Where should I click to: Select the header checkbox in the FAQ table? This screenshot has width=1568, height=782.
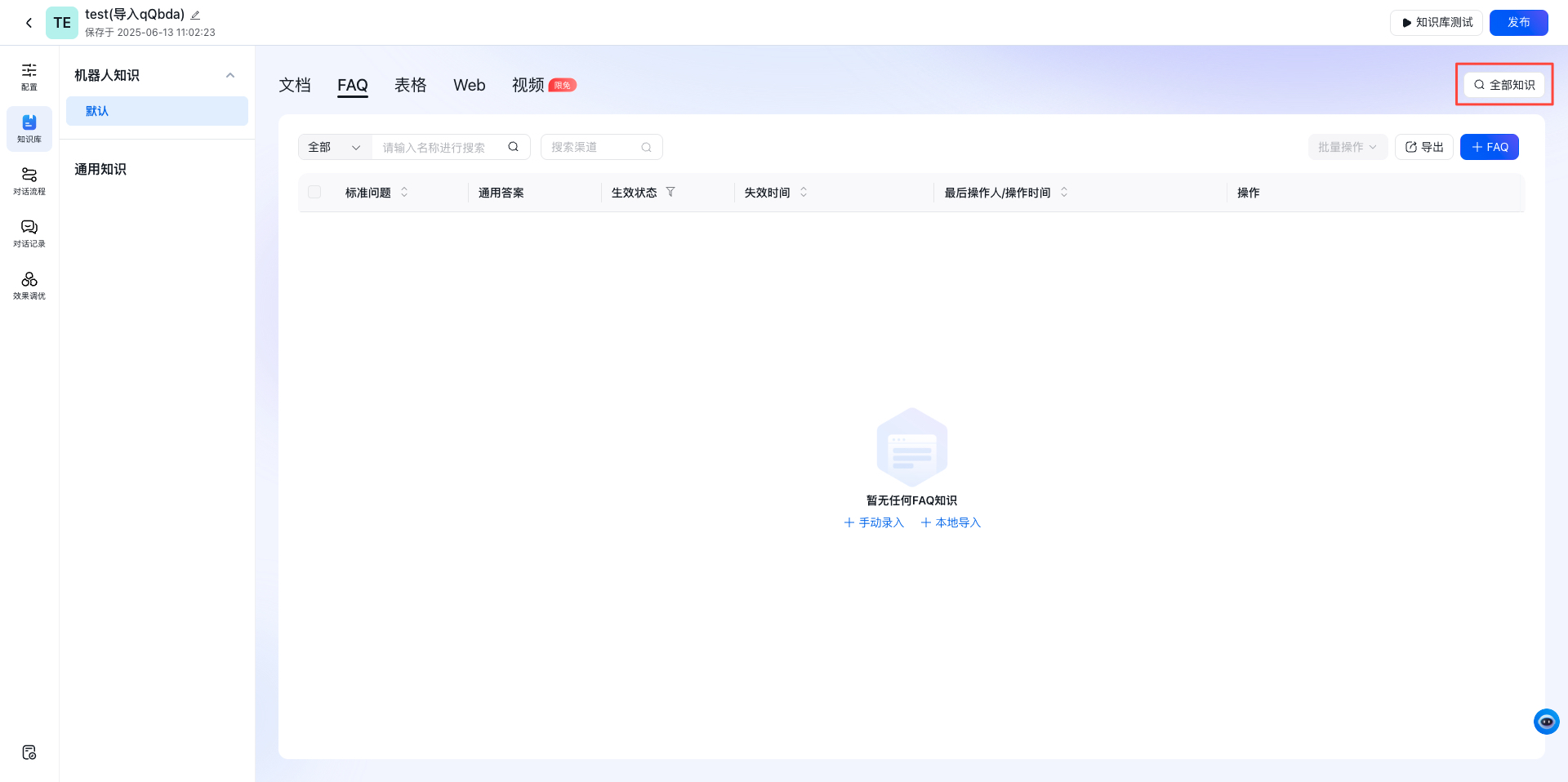pyautogui.click(x=314, y=192)
